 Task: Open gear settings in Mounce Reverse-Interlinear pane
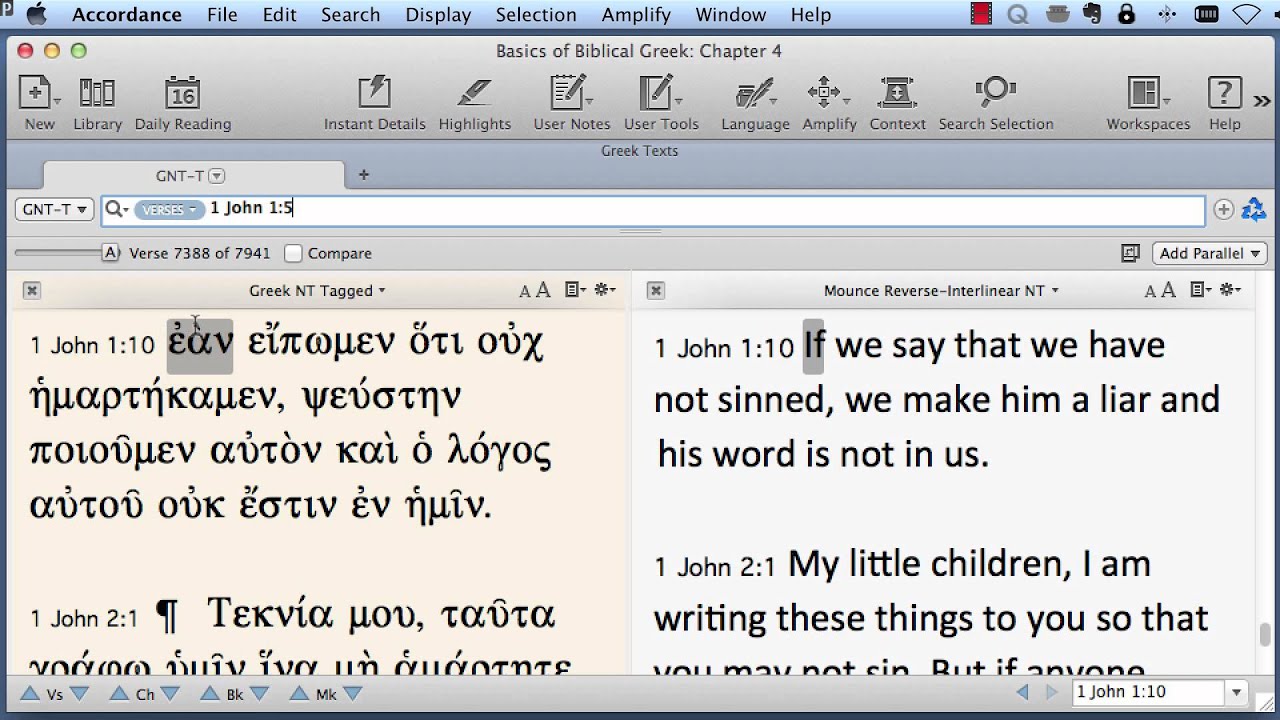coord(1230,290)
